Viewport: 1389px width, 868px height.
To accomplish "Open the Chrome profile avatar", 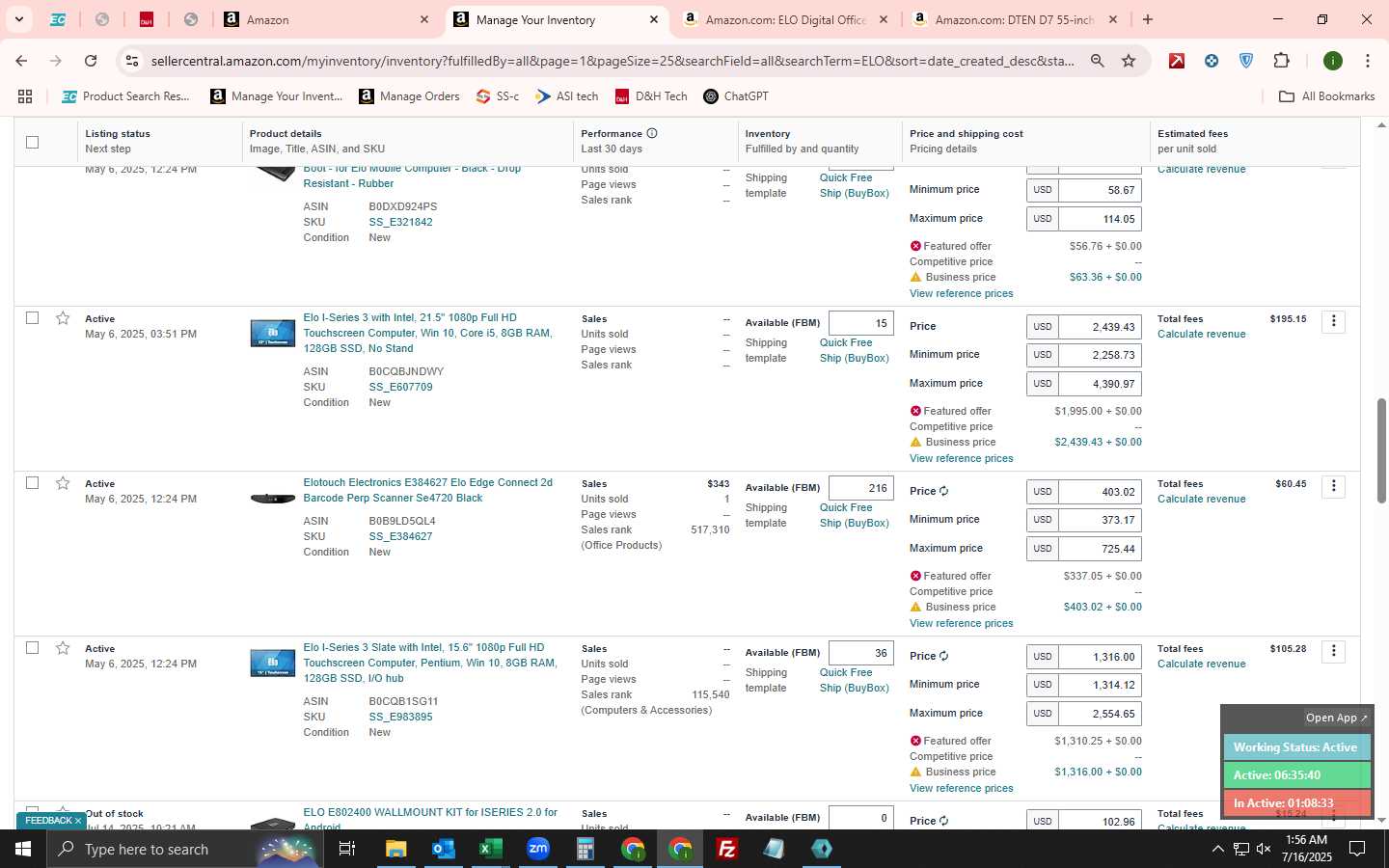I will tap(1333, 61).
